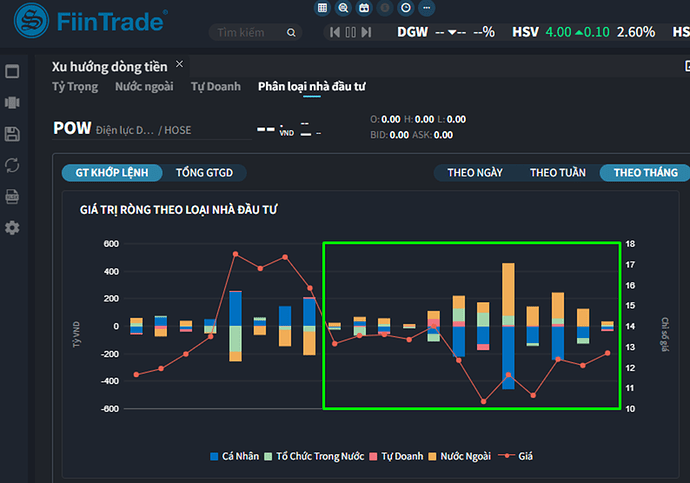Pause the scrolling ticker tape
Viewport: 690px width, 483px height.
[x=351, y=32]
